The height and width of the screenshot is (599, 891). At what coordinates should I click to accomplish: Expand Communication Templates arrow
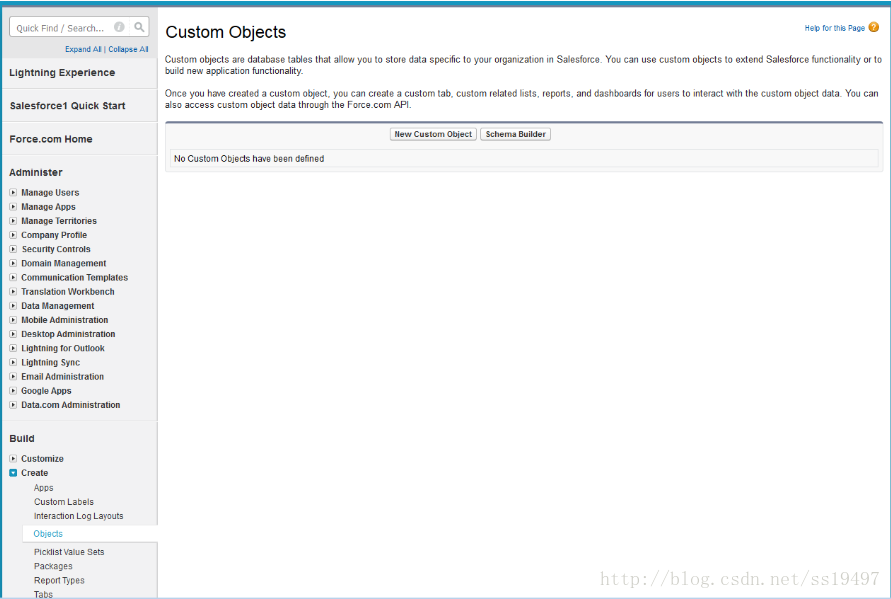pyautogui.click(x=13, y=277)
